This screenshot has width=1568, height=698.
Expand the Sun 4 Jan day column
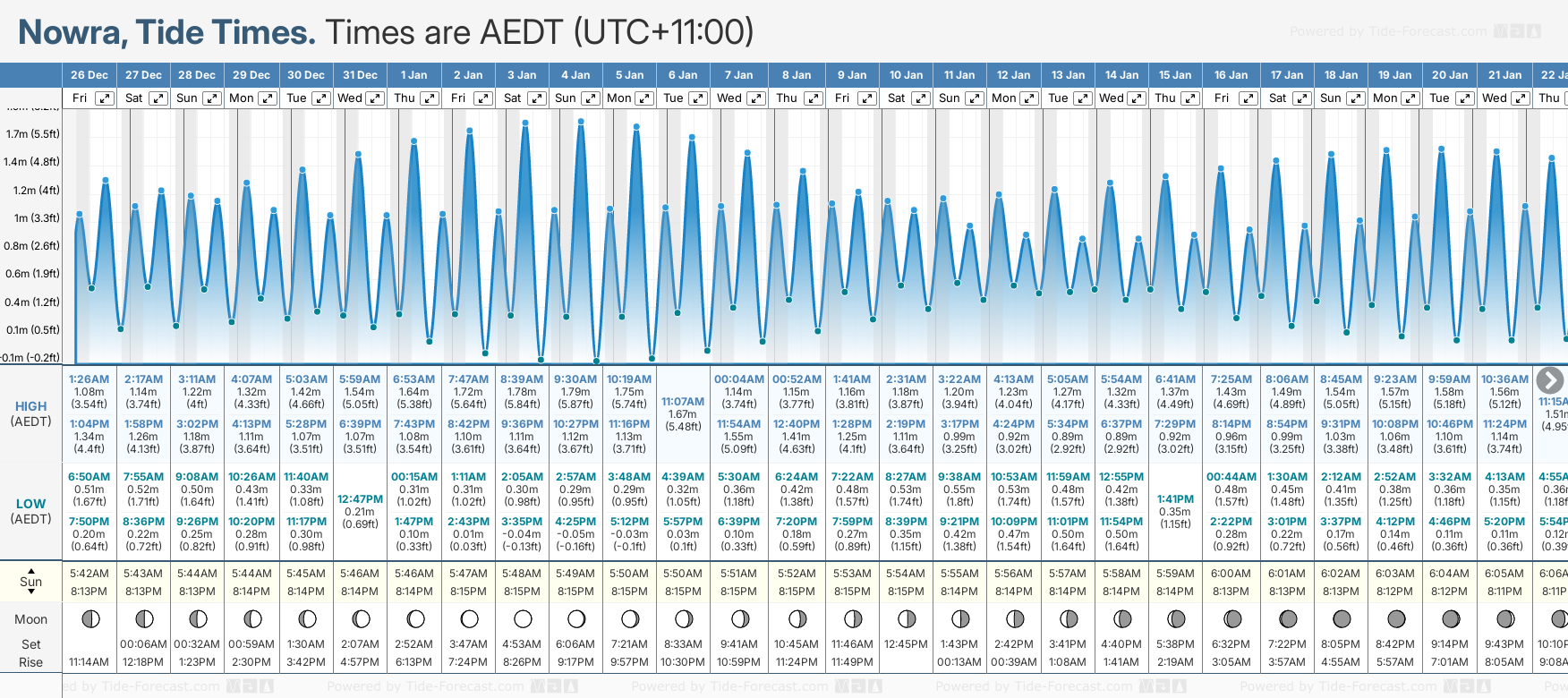(x=591, y=98)
